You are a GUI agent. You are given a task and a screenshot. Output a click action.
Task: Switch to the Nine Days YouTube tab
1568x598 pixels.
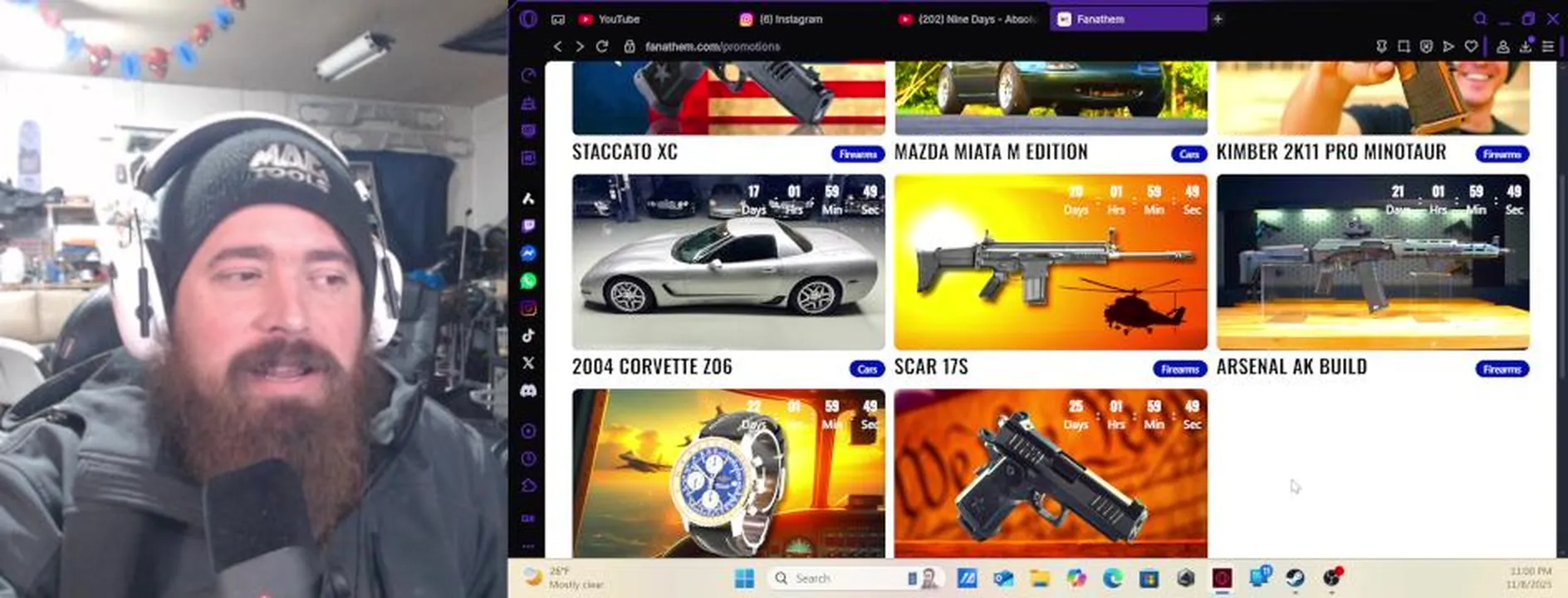[969, 19]
